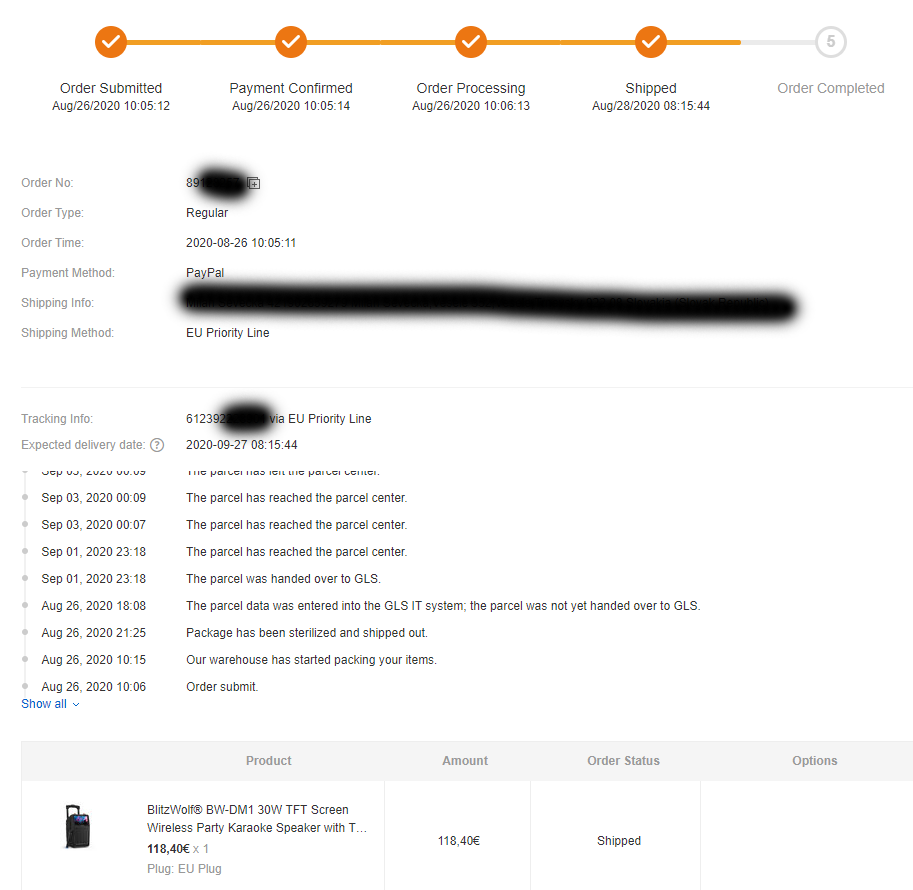Open the expected delivery date help icon
Screen dimensions: 913x890
coord(157,445)
